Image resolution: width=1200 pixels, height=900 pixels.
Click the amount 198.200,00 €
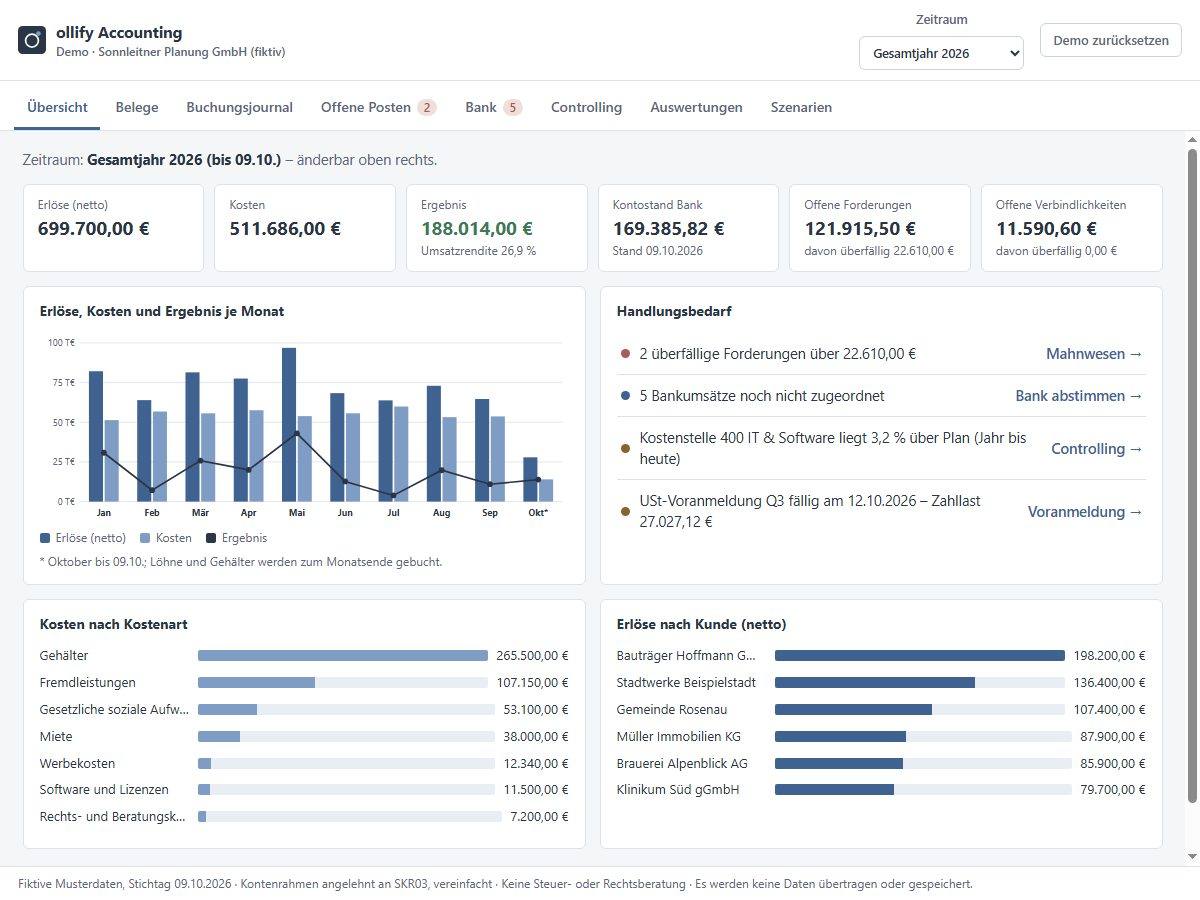[x=1109, y=656]
